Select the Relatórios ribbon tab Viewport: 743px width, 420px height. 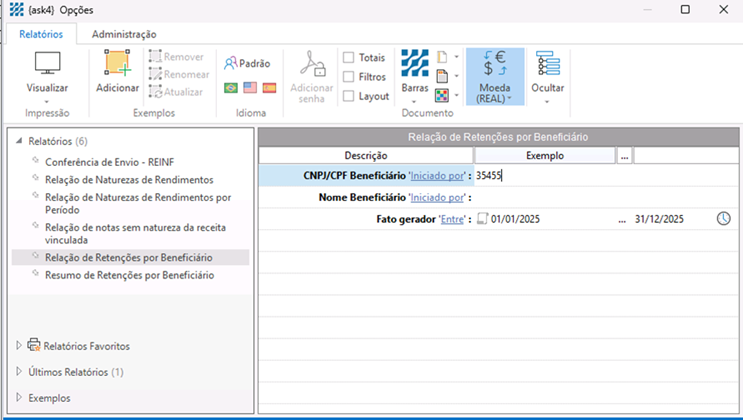(x=41, y=34)
